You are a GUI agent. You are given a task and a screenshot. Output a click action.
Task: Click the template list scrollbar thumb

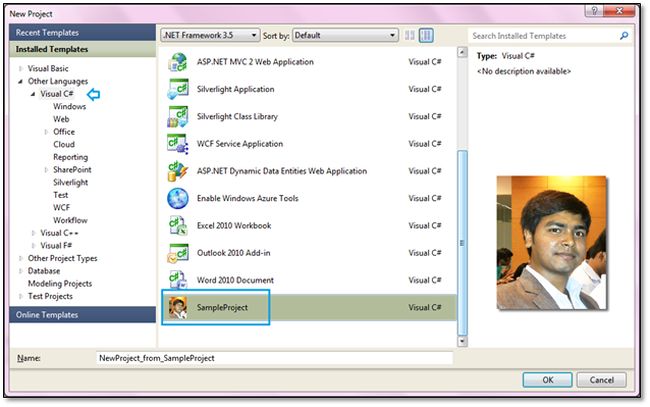(462, 243)
